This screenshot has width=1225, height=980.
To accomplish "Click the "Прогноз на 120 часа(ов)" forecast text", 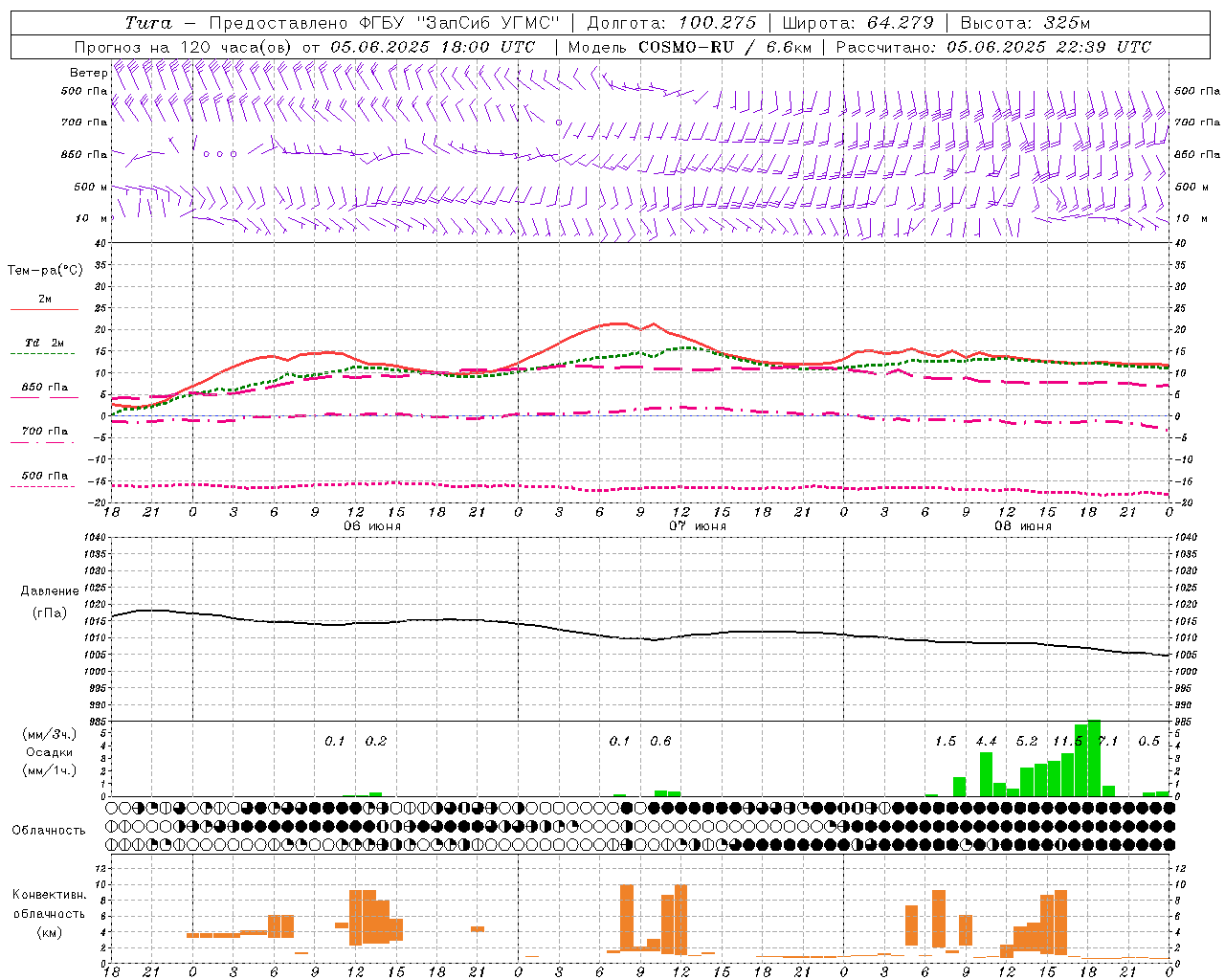I will click(x=181, y=47).
